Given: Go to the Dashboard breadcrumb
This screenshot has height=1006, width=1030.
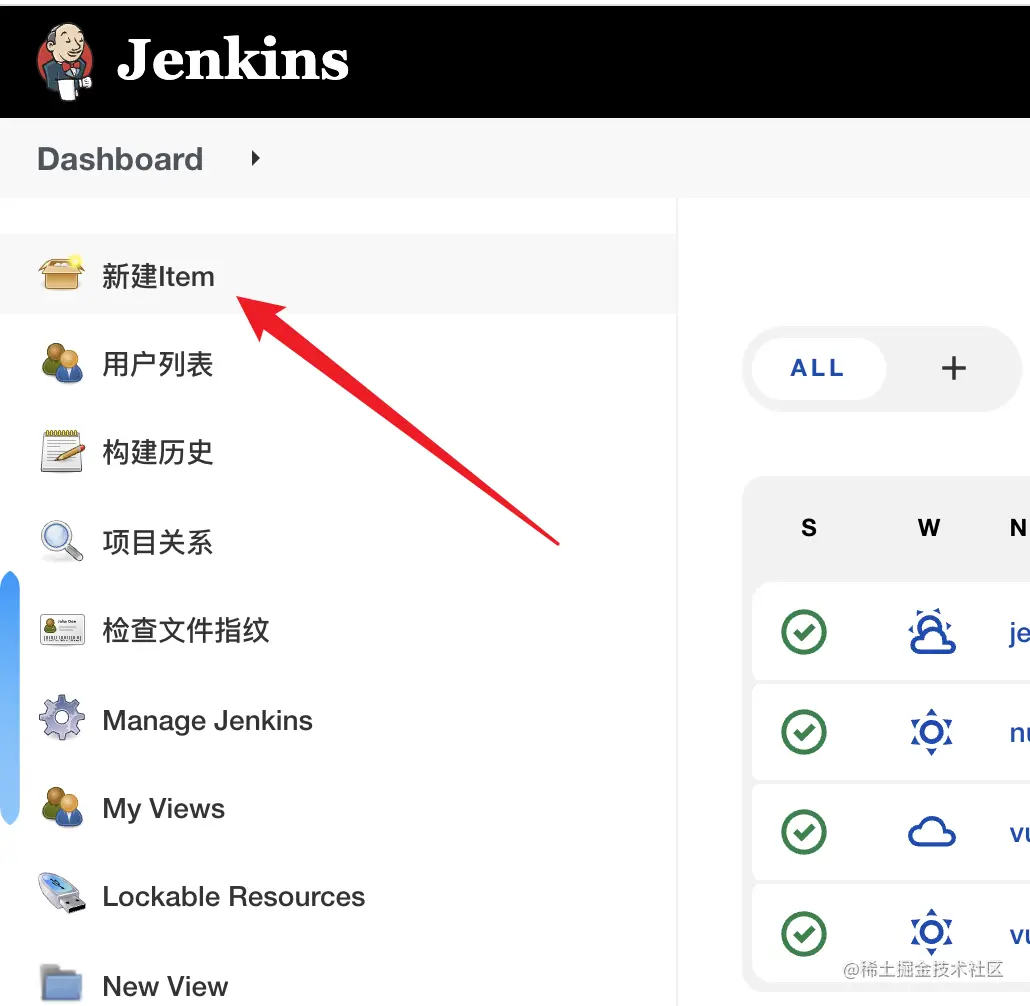Looking at the screenshot, I should [x=120, y=159].
